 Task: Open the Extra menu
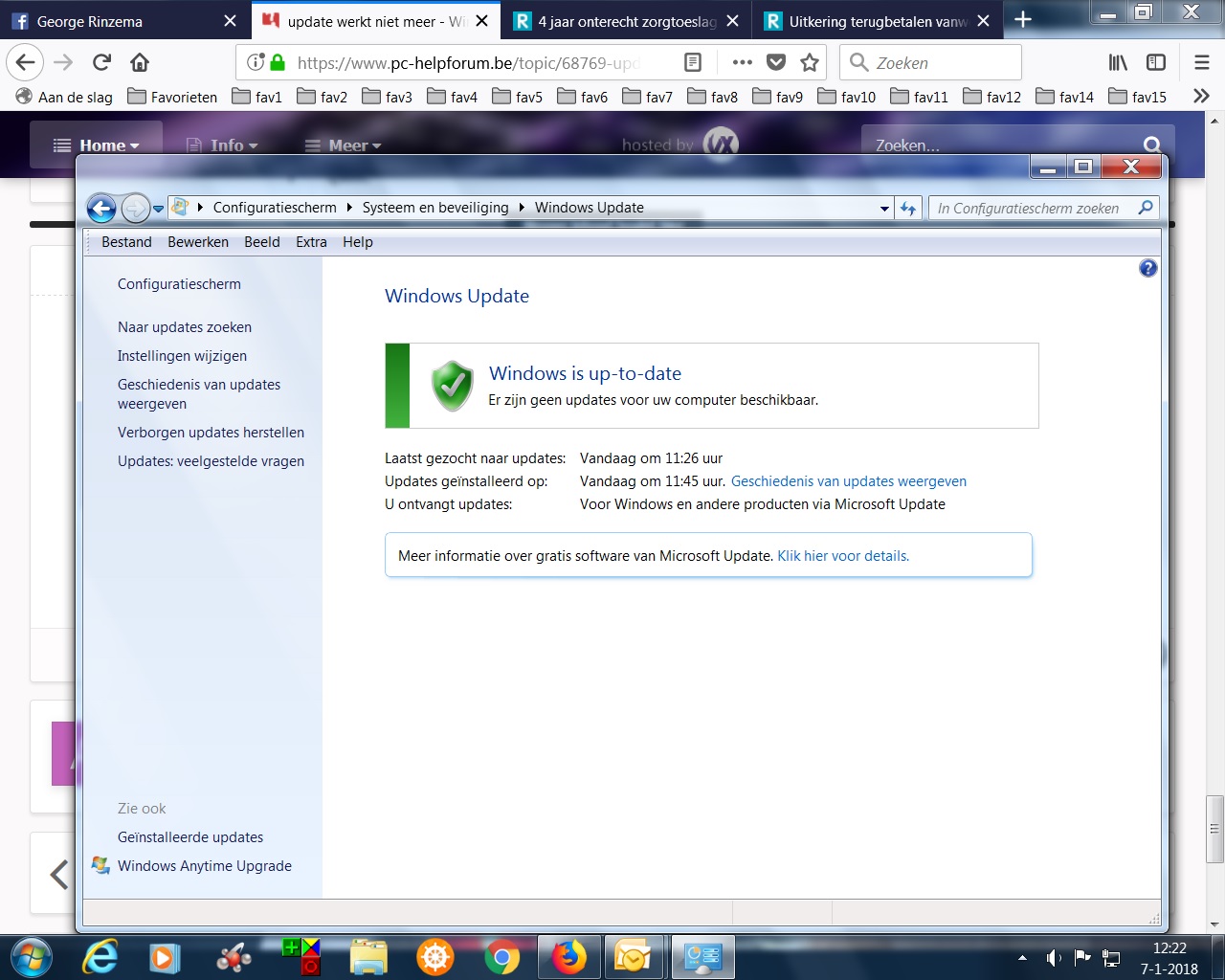tap(311, 242)
